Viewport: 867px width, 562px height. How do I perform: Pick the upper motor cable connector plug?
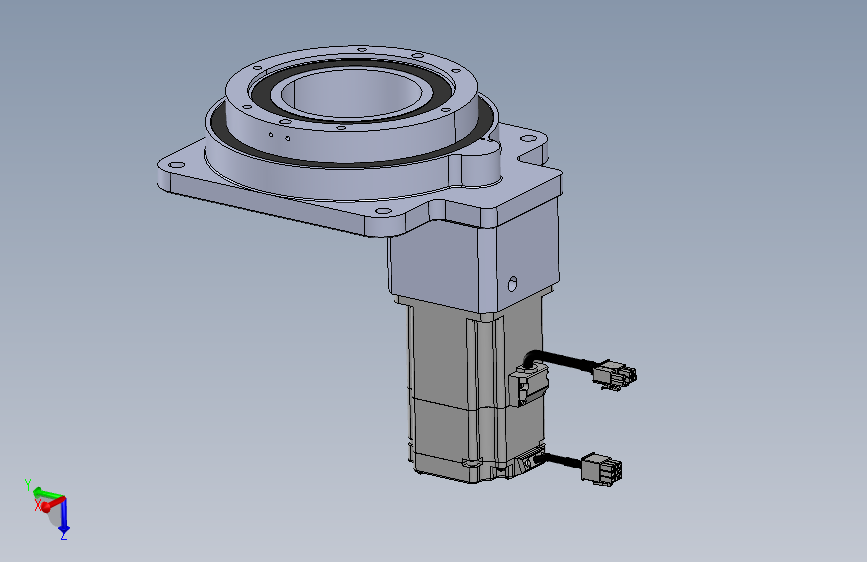pos(614,374)
